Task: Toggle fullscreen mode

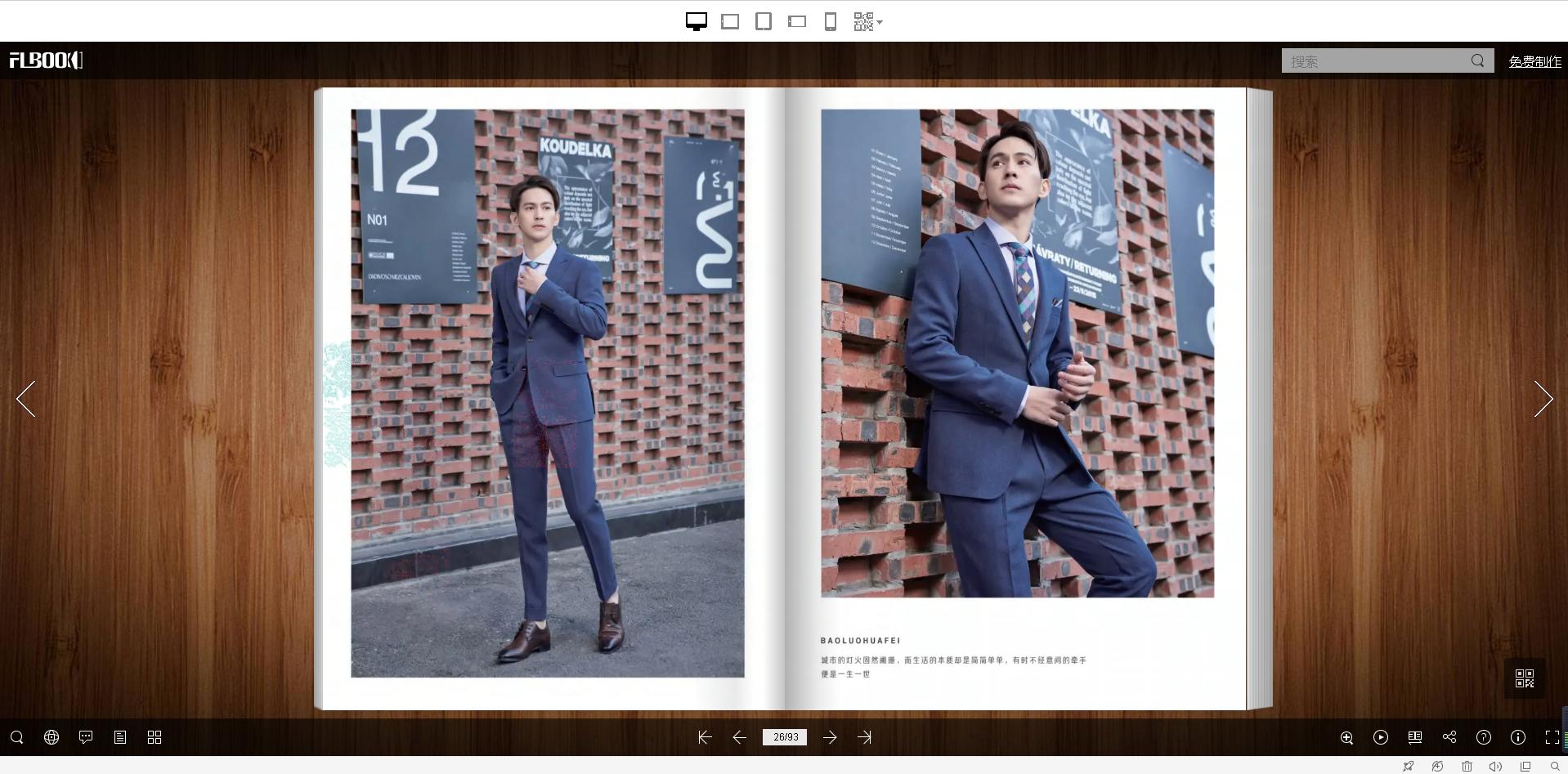Action: [1552, 737]
